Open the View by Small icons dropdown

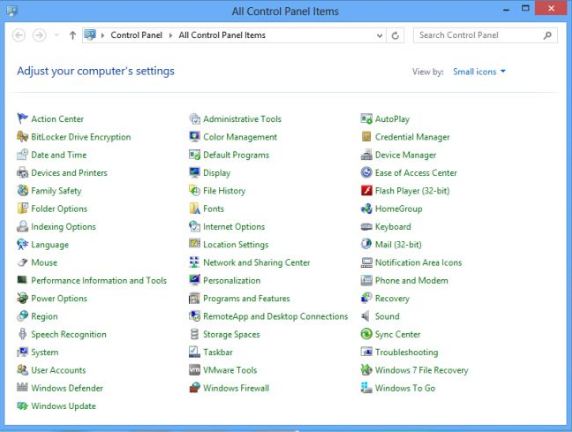click(x=479, y=72)
